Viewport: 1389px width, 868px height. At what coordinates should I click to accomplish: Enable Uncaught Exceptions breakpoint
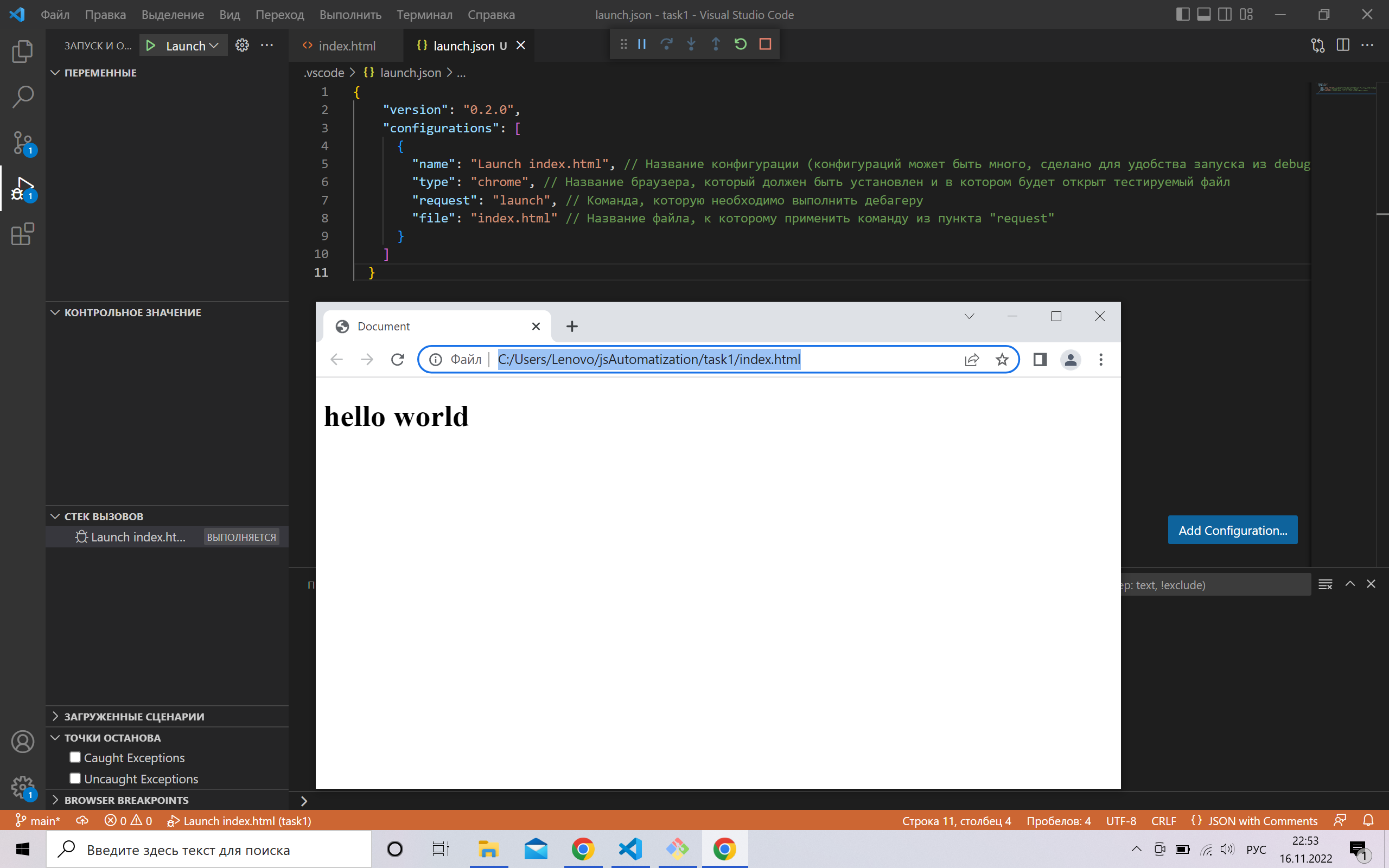[75, 778]
